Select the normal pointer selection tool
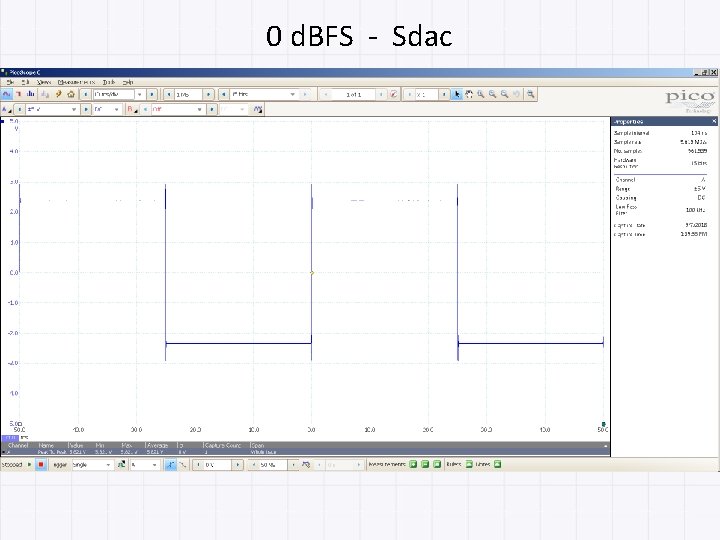This screenshot has width=720, height=540. coord(457,94)
